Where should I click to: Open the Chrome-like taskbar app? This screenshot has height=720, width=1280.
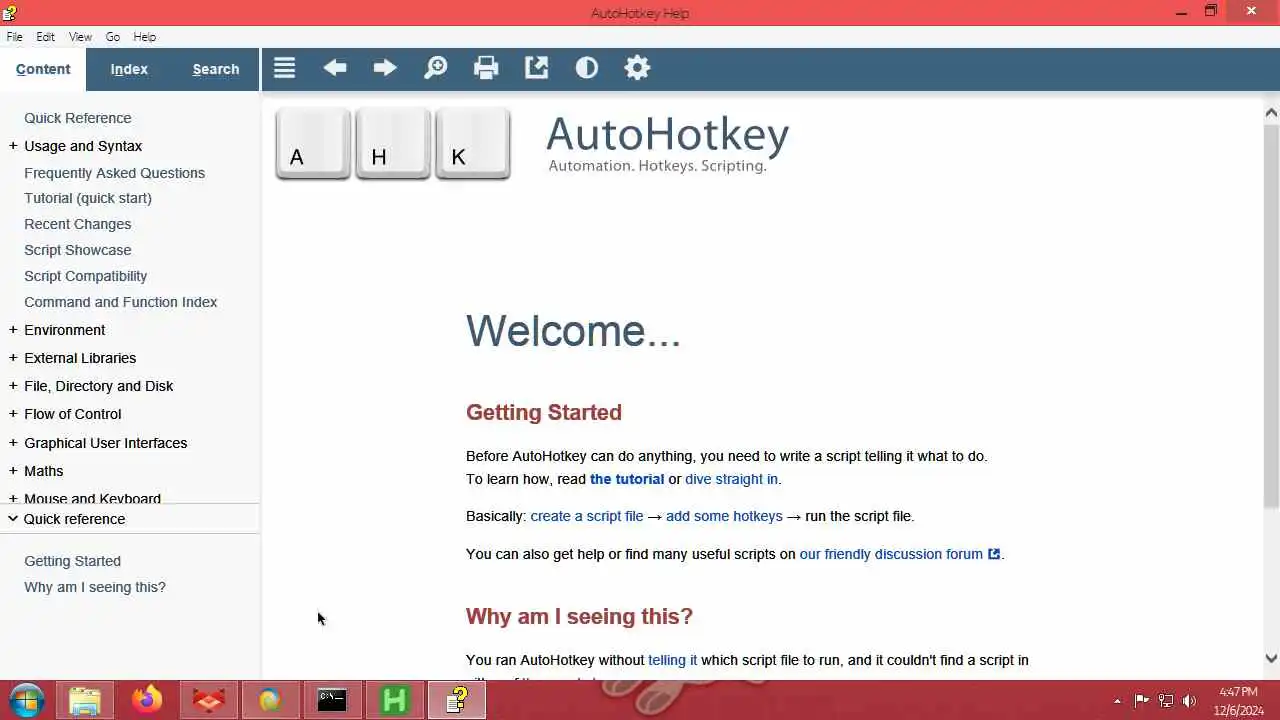(270, 700)
